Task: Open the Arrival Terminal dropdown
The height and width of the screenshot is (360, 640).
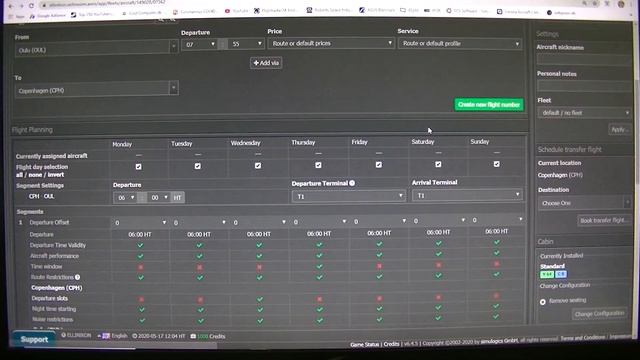Action: 467,195
